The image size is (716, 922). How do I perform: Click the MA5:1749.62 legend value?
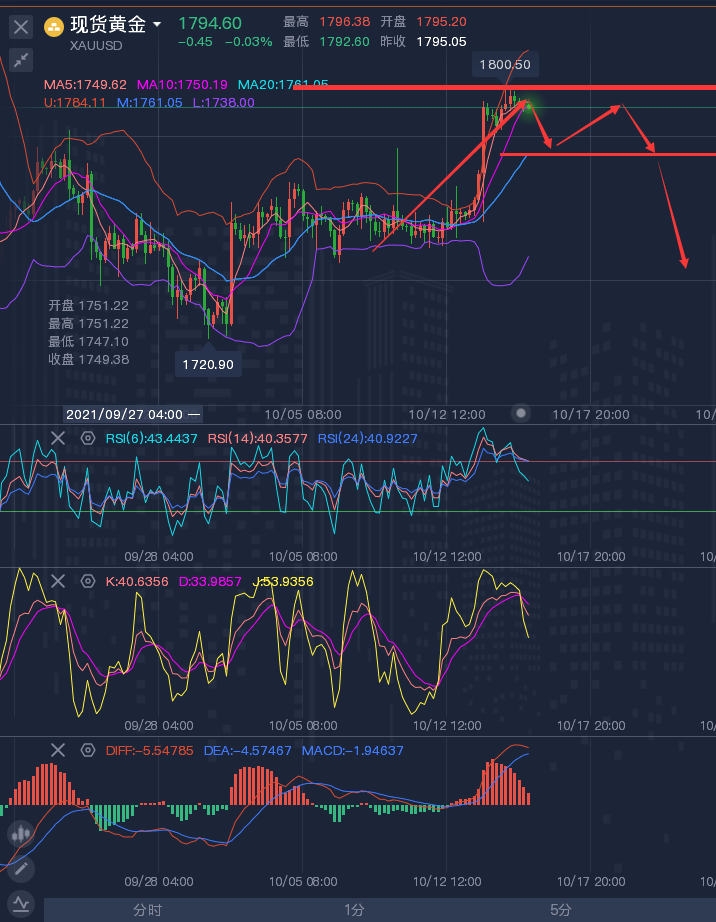tap(85, 85)
